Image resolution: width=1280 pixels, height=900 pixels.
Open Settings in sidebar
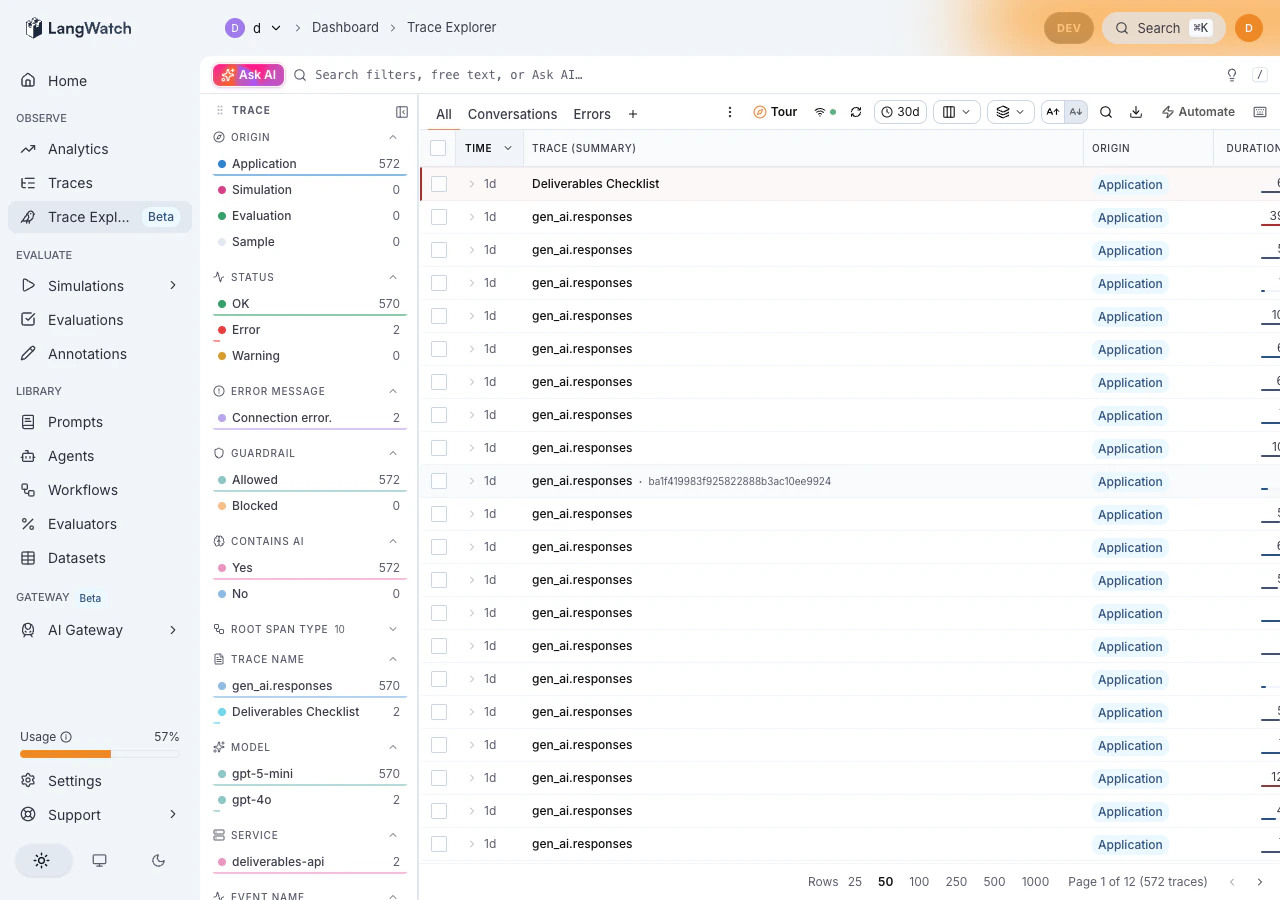100,781
